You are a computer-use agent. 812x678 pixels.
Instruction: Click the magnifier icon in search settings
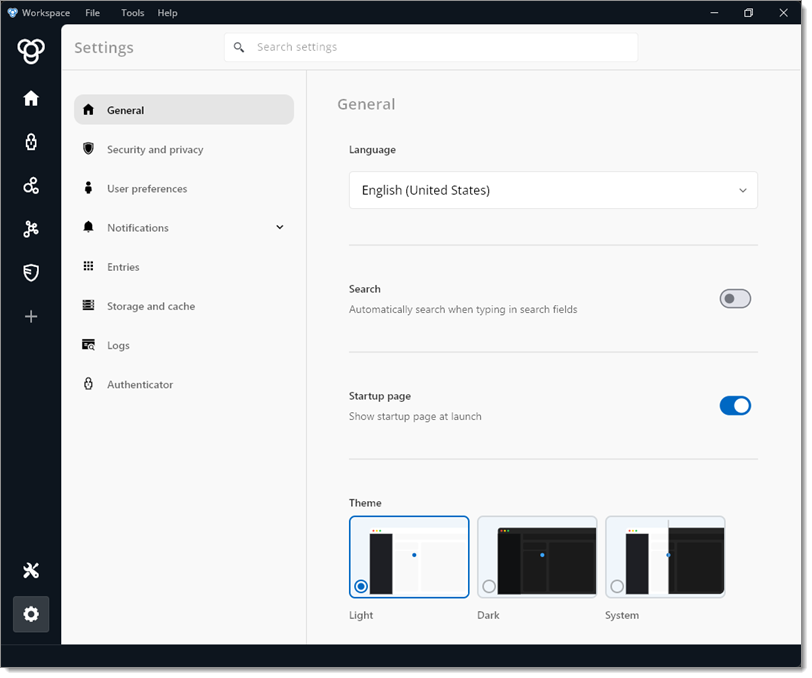[x=239, y=47]
